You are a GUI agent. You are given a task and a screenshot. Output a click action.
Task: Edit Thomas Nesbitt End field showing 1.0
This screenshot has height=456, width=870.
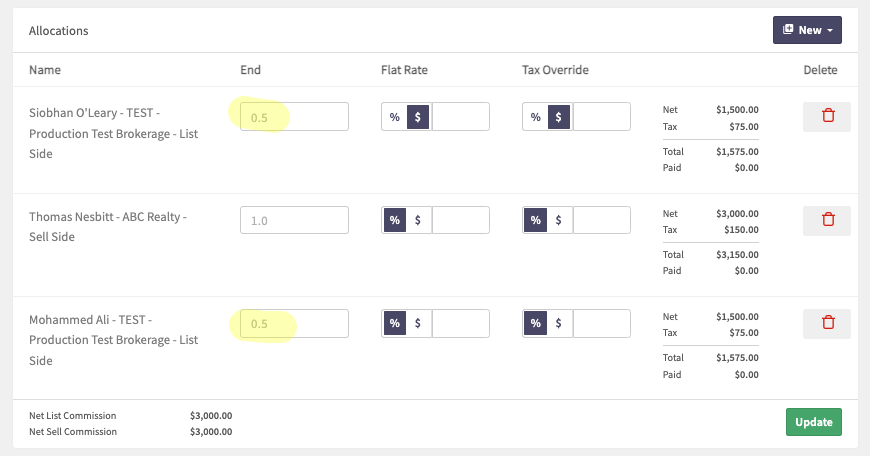(x=294, y=220)
